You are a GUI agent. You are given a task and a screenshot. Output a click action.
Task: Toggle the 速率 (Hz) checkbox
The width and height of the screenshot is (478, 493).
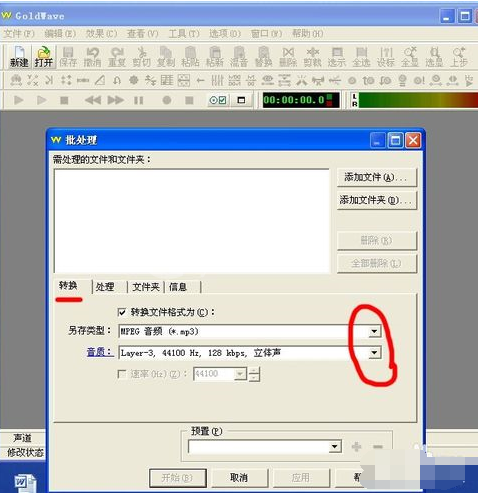pos(122,374)
